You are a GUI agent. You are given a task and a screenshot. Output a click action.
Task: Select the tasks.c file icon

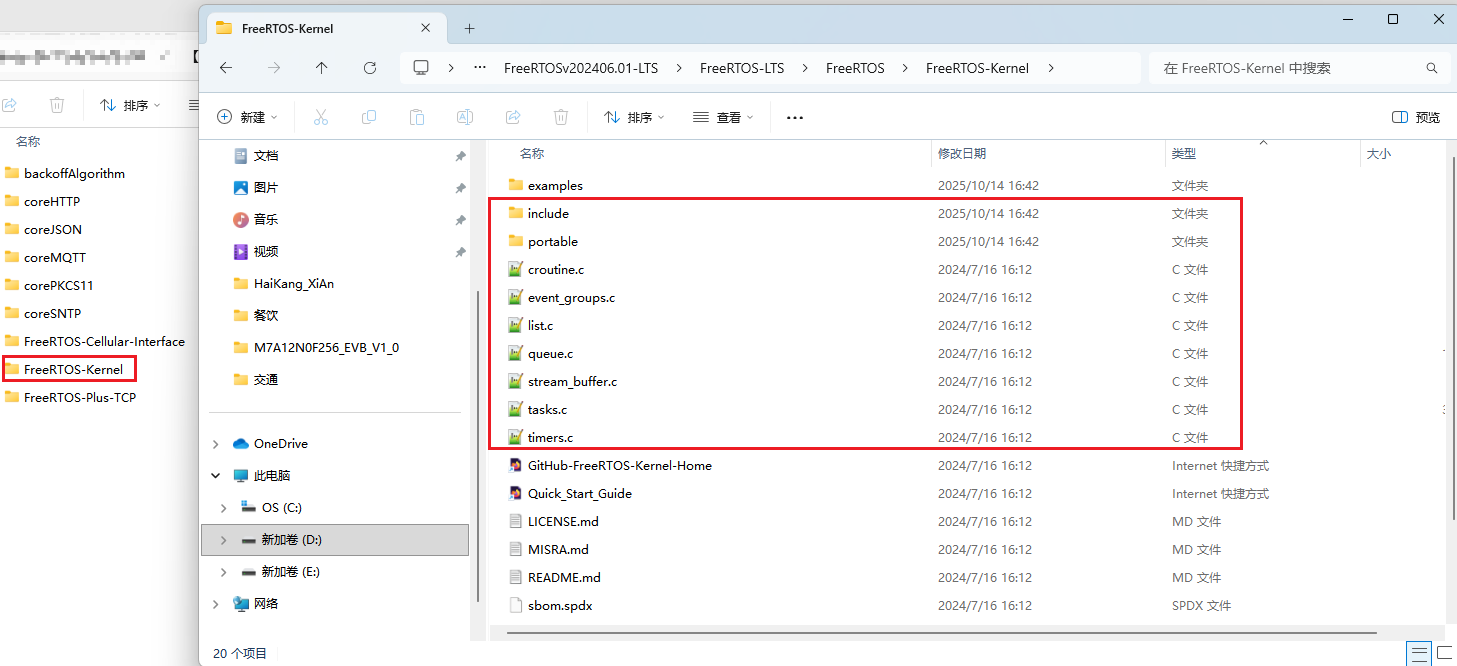pyautogui.click(x=516, y=409)
